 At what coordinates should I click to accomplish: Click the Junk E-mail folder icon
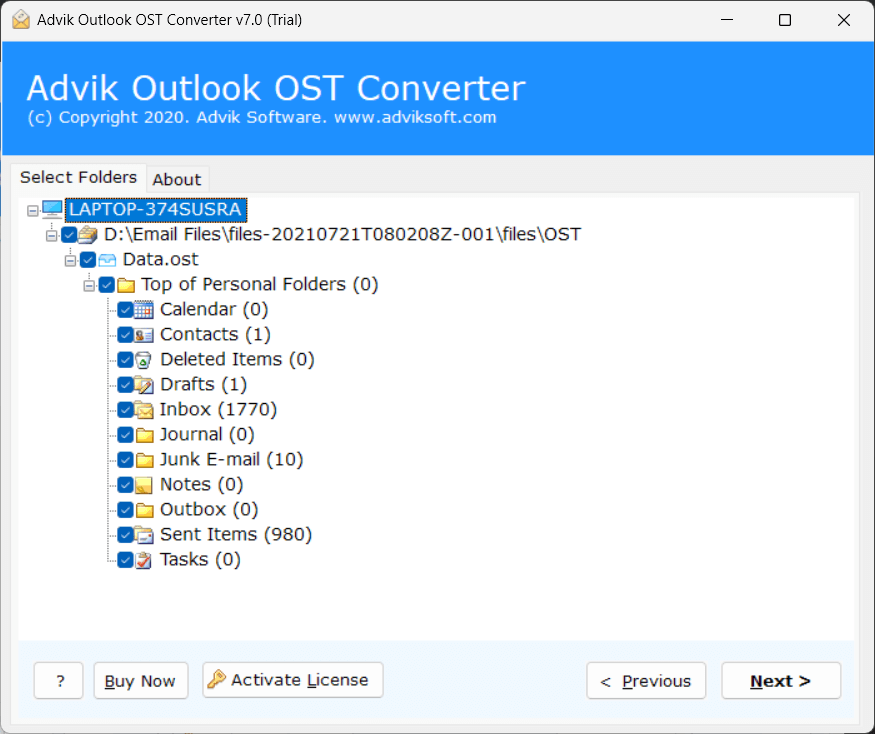point(144,460)
